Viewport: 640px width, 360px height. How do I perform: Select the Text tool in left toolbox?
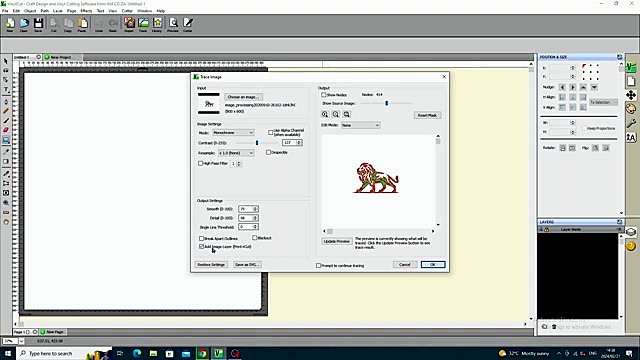[x=6, y=89]
